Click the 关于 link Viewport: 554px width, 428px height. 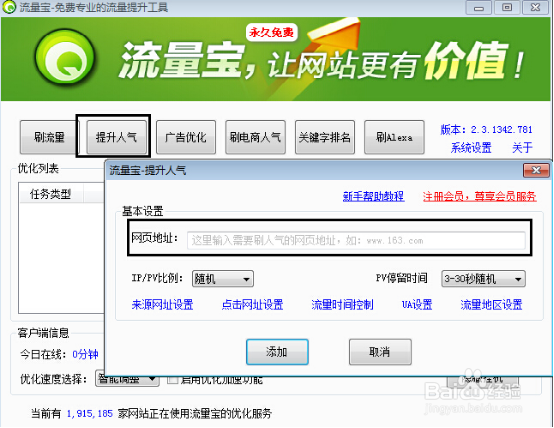pyautogui.click(x=522, y=148)
